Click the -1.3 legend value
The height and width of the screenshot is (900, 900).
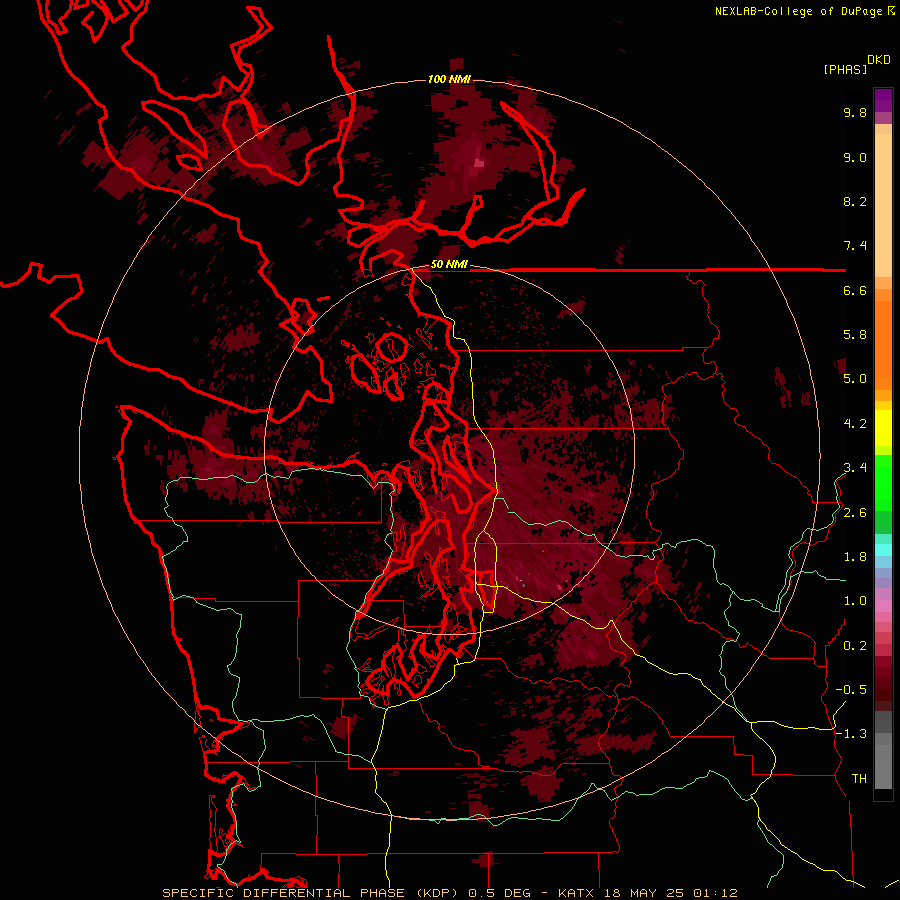pyautogui.click(x=851, y=734)
